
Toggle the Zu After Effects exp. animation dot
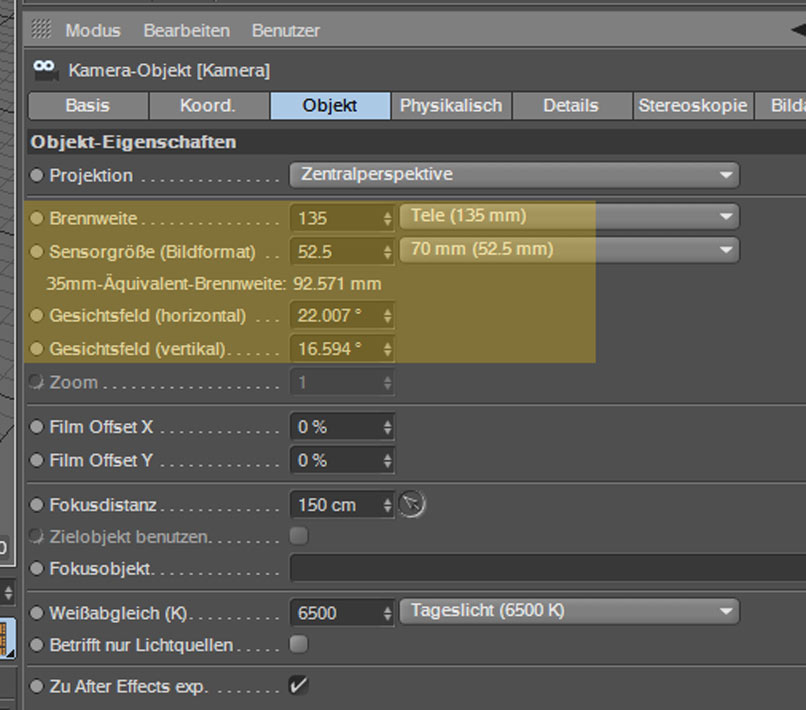36,686
